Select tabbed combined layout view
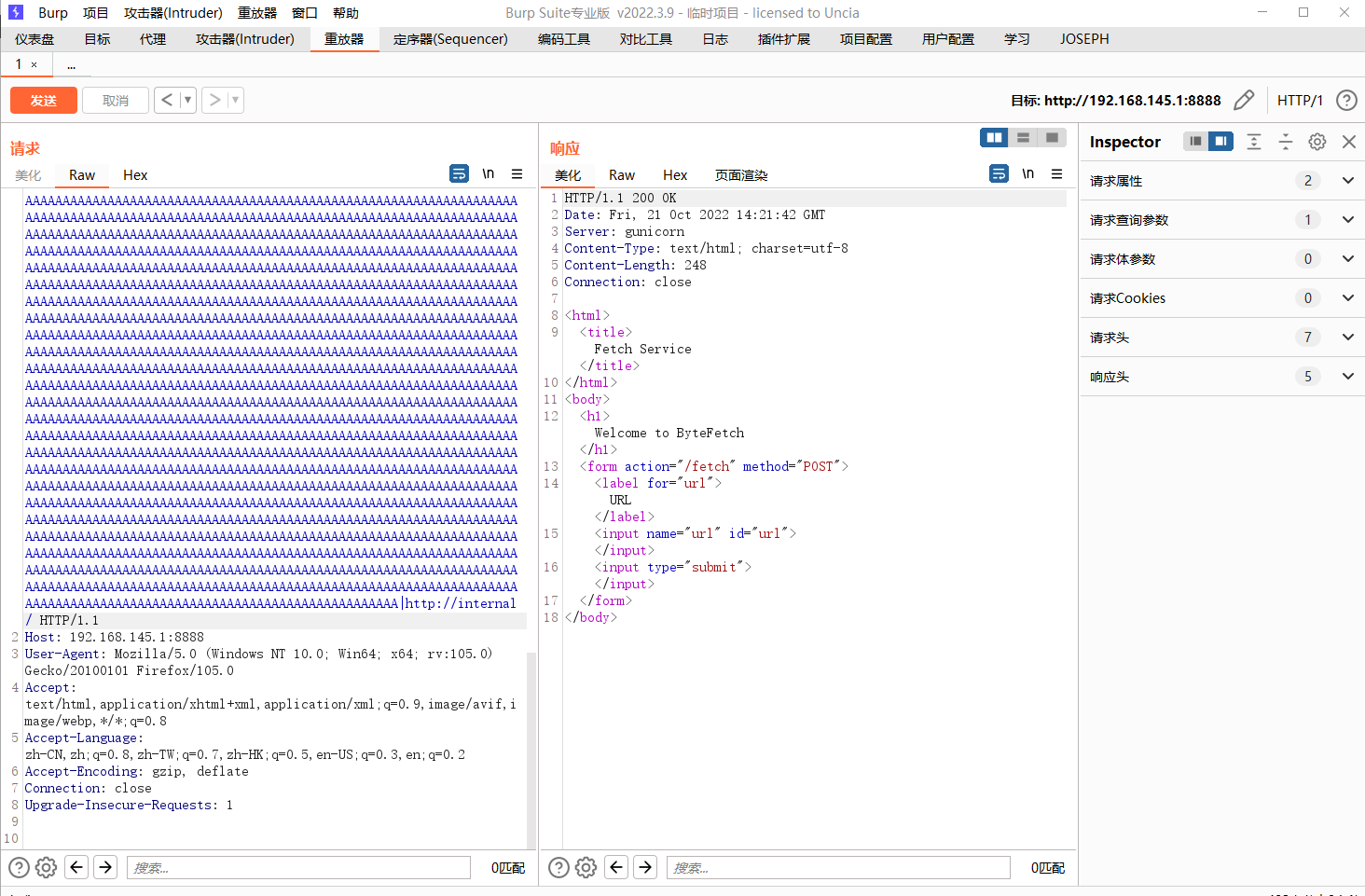The height and width of the screenshot is (896, 1365). (1052, 137)
